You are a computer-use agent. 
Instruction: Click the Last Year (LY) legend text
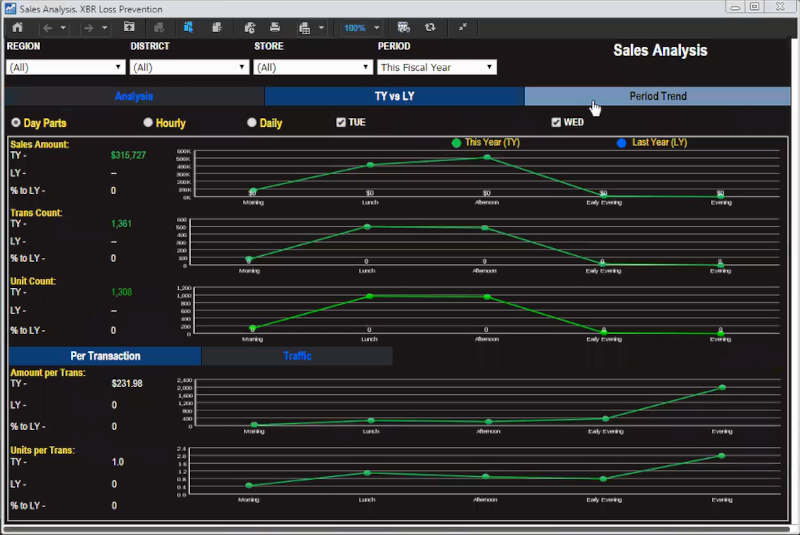click(660, 142)
